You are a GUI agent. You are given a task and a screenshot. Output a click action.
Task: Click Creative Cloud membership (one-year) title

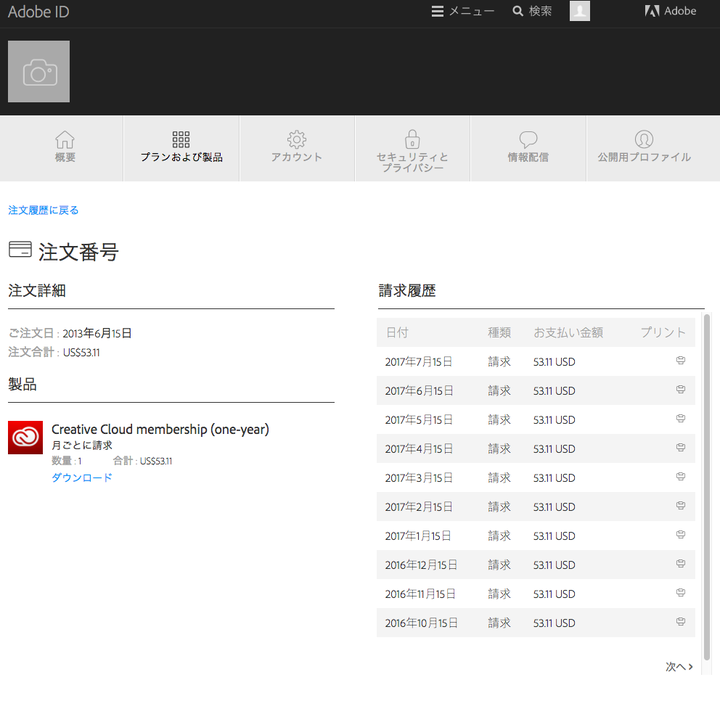coord(160,429)
